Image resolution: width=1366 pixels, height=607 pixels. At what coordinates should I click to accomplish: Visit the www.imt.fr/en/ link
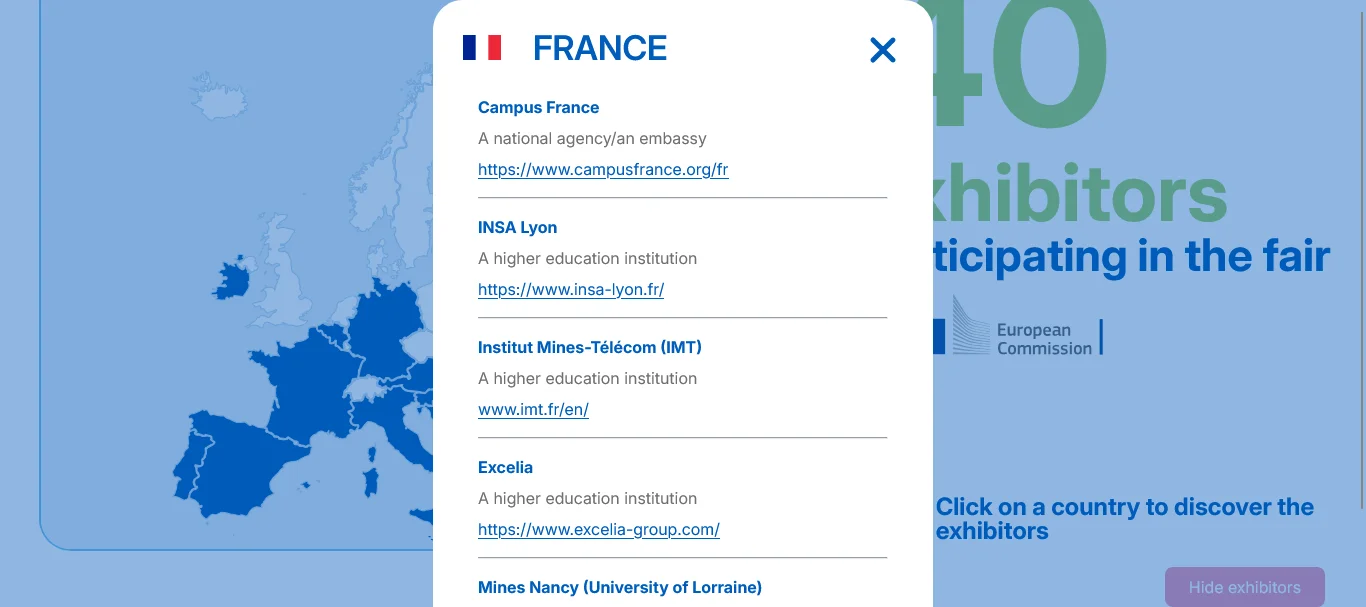point(533,409)
